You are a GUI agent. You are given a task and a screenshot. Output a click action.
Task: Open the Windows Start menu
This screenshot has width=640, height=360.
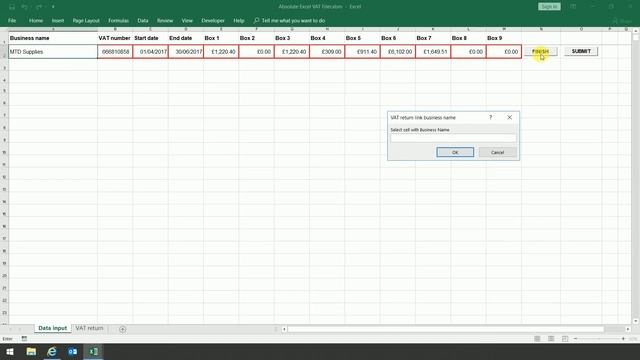tap(10, 351)
